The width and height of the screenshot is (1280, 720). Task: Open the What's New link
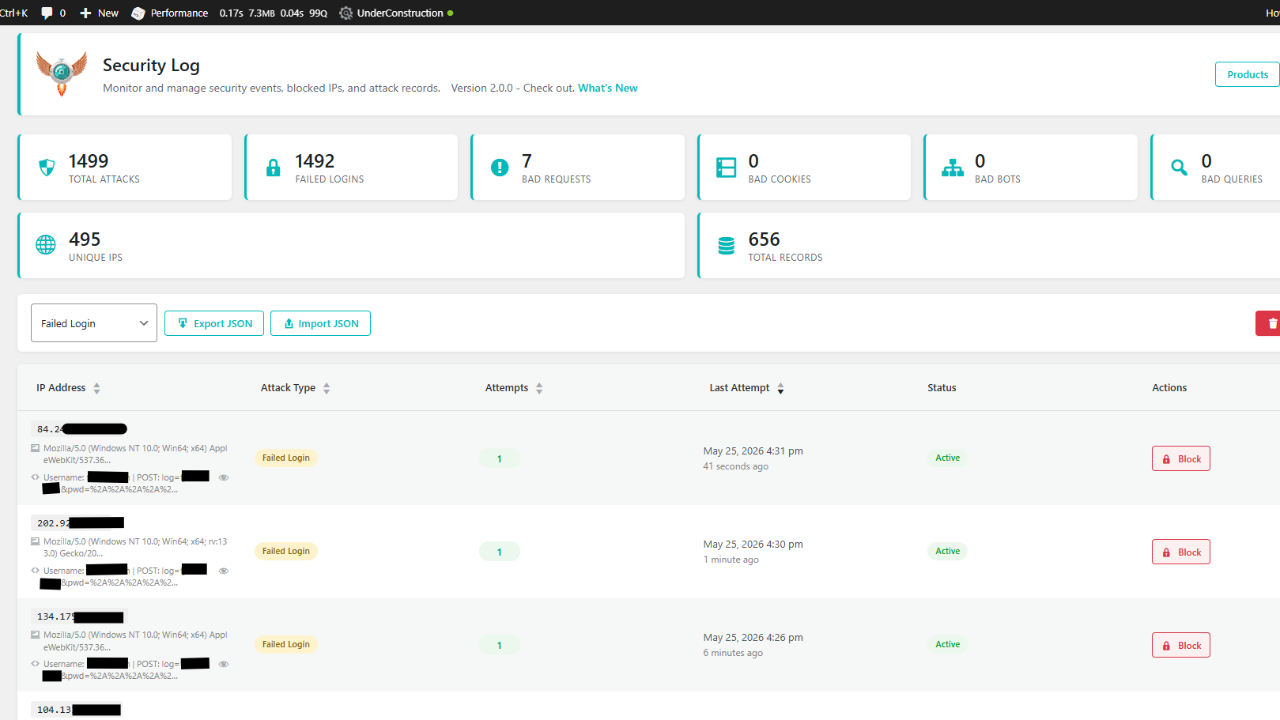pos(608,88)
